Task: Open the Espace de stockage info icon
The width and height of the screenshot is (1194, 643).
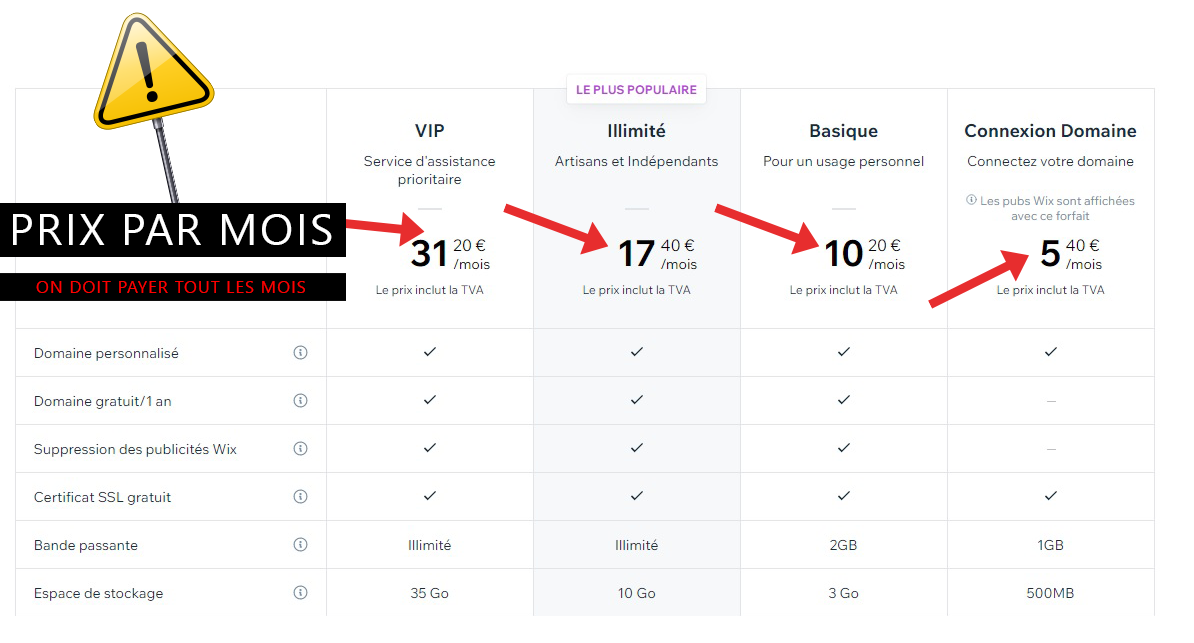Action: 300,593
